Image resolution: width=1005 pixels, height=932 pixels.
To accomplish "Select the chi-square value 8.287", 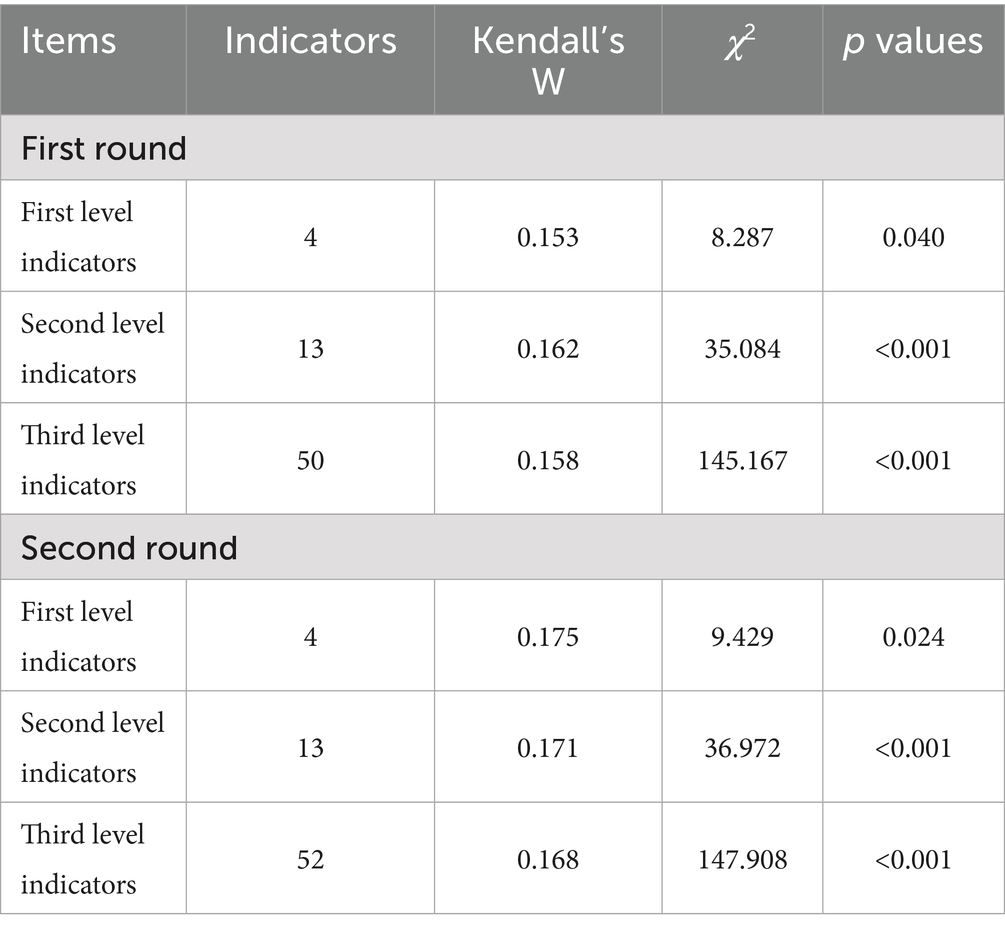I will (742, 237).
